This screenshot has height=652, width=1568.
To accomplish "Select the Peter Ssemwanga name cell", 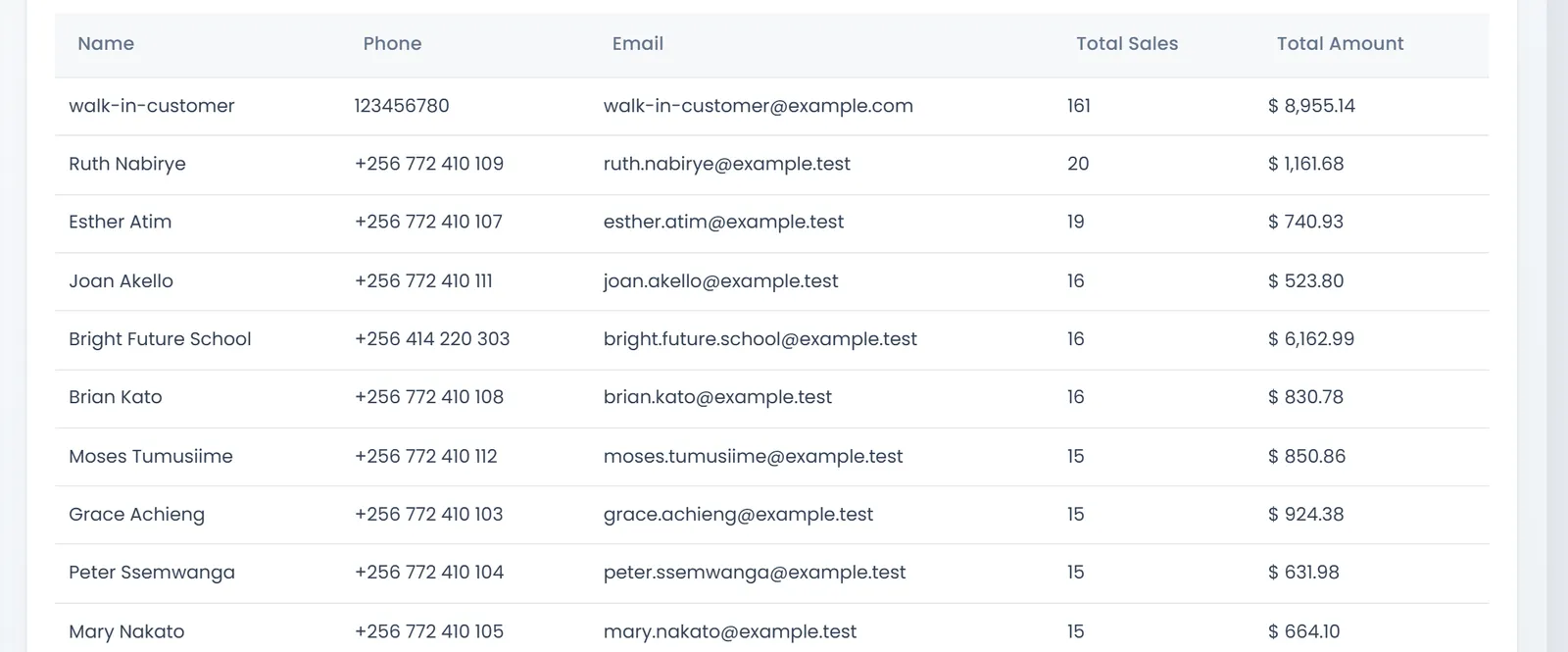I will [152, 572].
